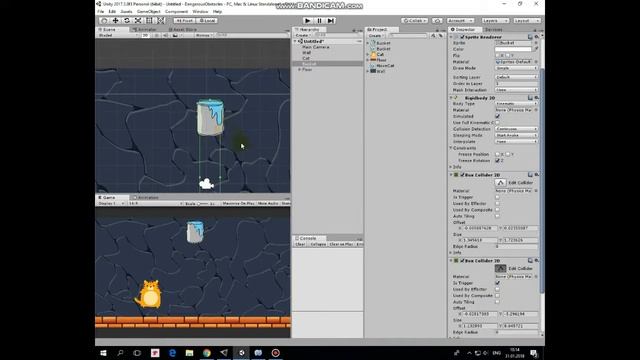The width and height of the screenshot is (640, 360).
Task: Open Collision Detection dropdown
Action: (x=516, y=129)
